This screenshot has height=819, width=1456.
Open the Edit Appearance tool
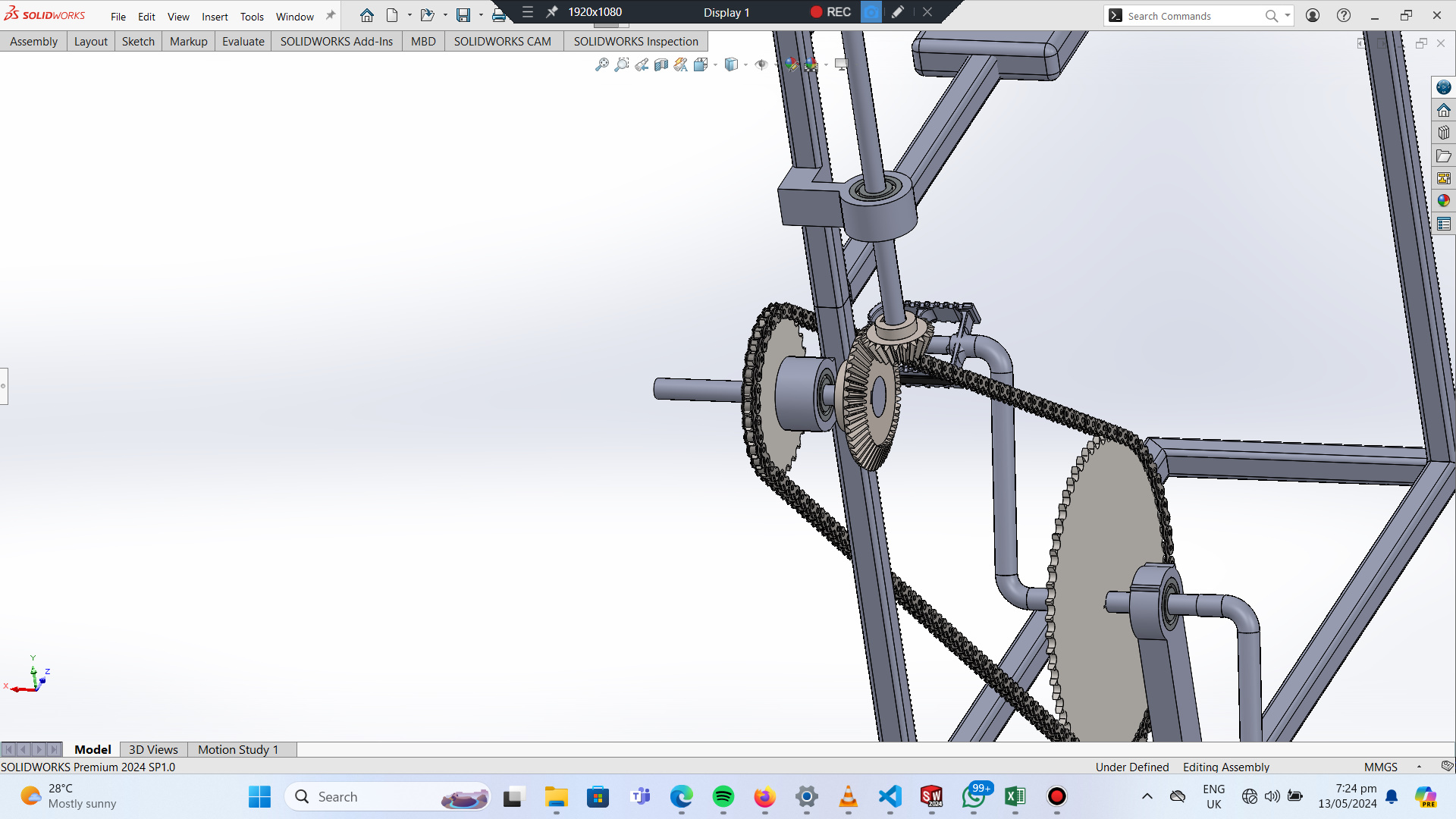coord(792,65)
